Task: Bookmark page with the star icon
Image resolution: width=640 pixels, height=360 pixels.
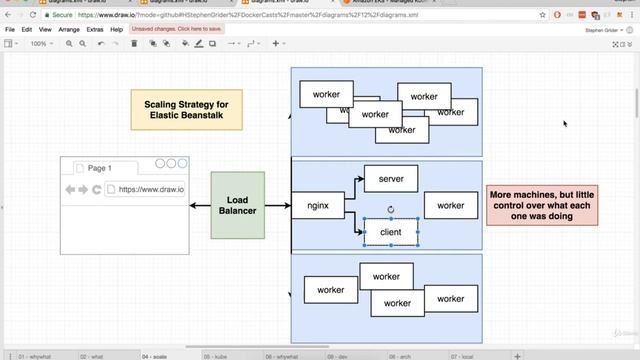Action: (542, 15)
